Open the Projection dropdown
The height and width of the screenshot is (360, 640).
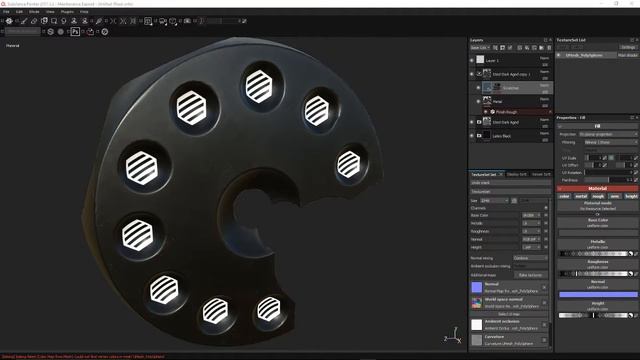[608, 134]
